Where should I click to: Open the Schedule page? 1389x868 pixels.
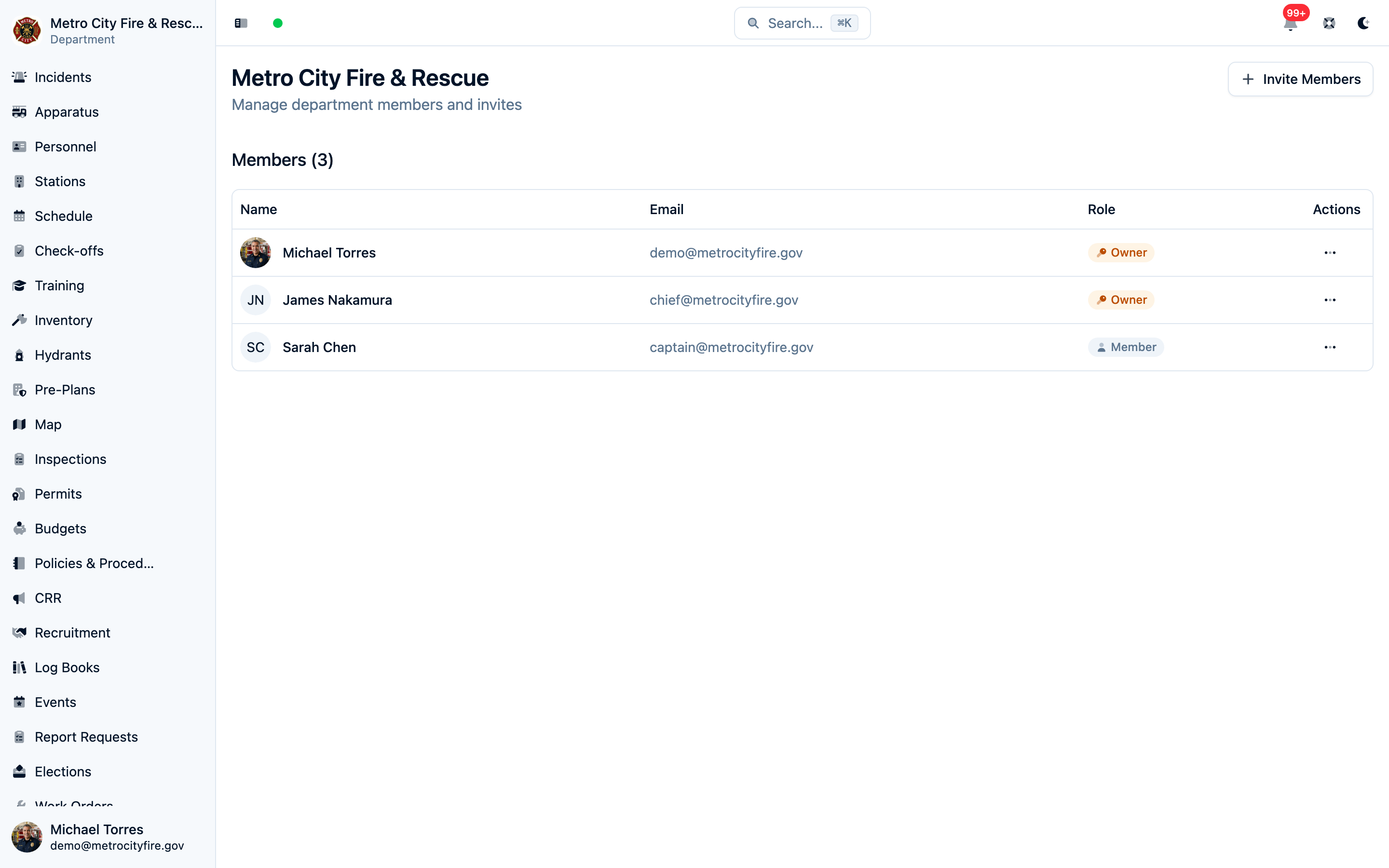(108, 216)
